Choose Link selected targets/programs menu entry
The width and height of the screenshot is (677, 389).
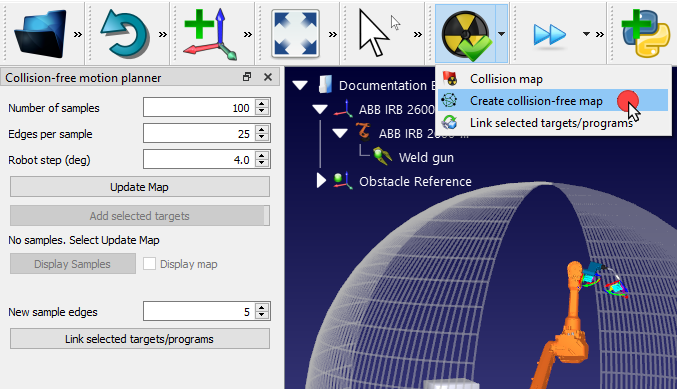(x=553, y=123)
